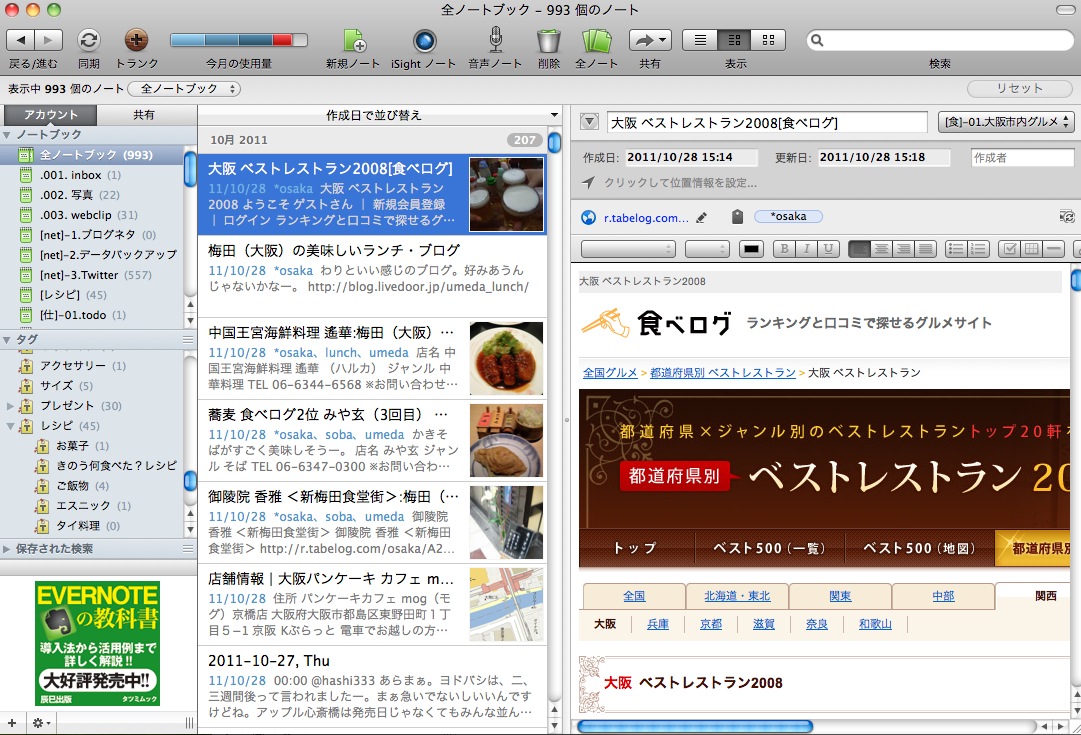
Task: Center-align the text
Action: 881,249
